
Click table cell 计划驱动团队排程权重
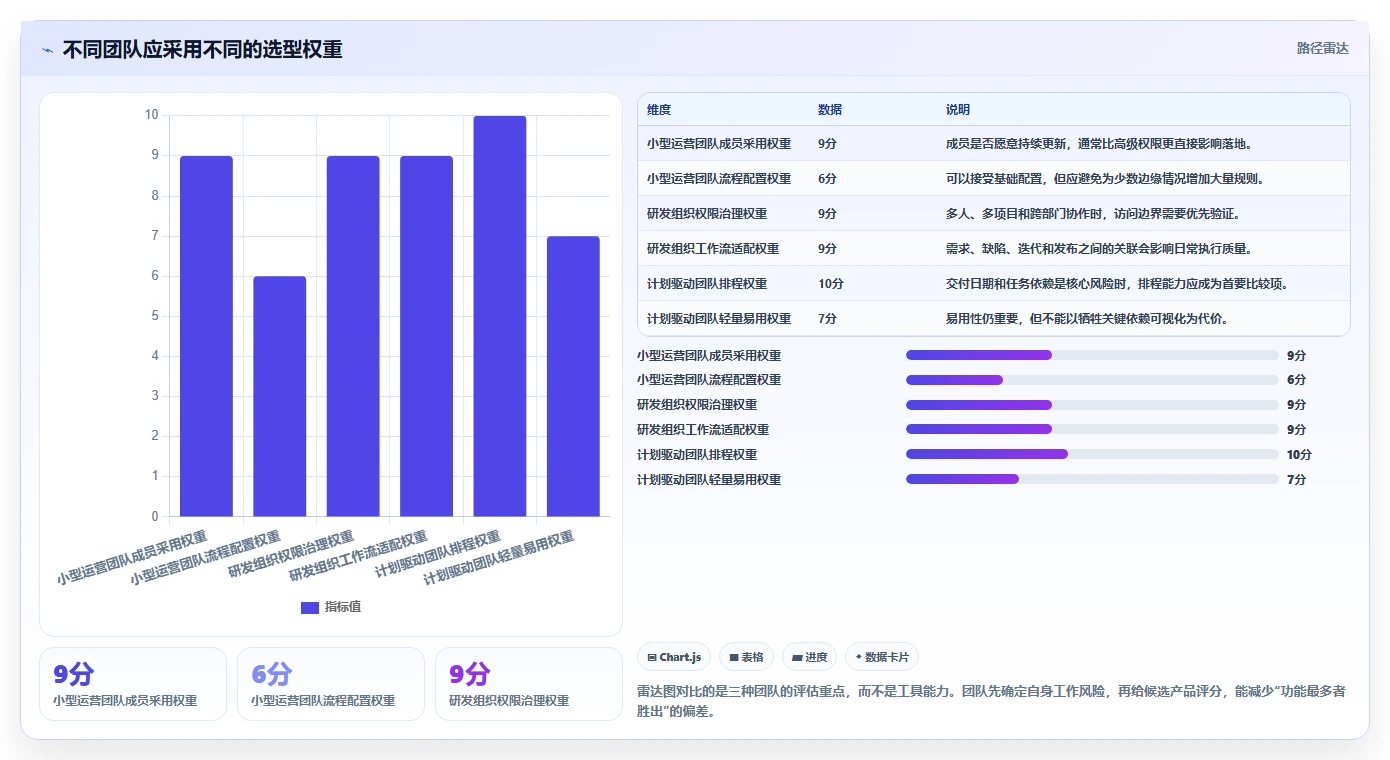click(707, 284)
